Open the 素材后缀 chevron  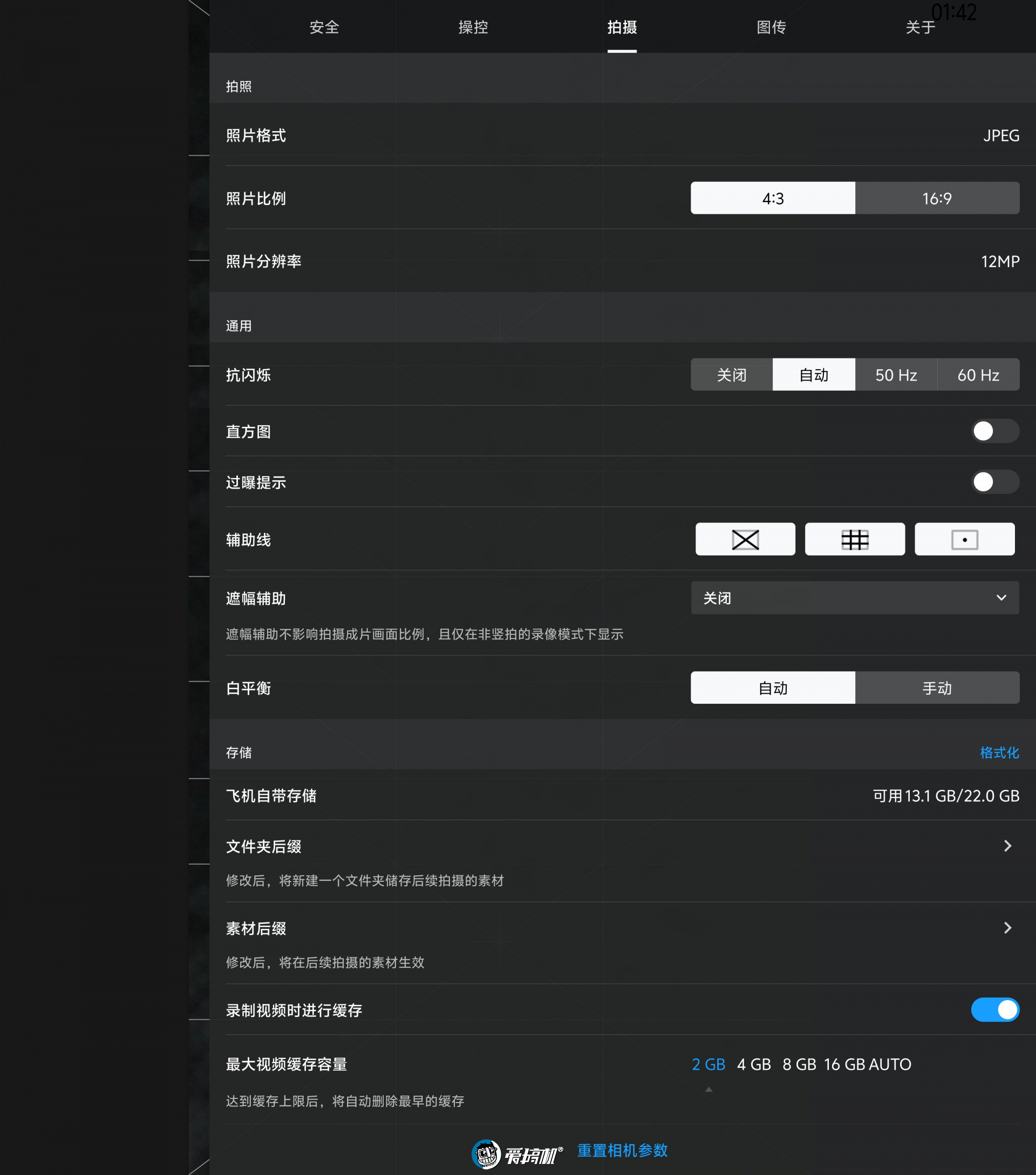[x=1007, y=928]
